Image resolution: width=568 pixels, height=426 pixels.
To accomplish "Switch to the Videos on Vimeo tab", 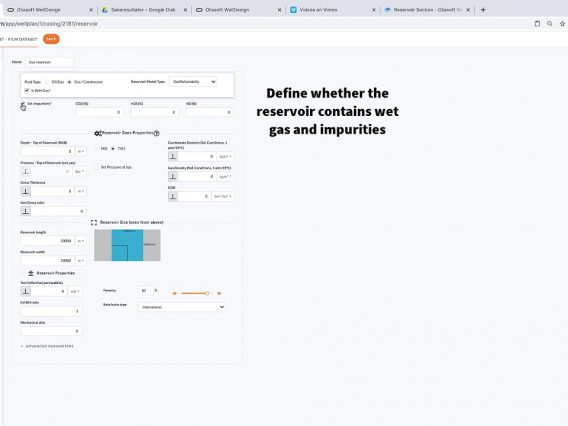I will (x=331, y=10).
